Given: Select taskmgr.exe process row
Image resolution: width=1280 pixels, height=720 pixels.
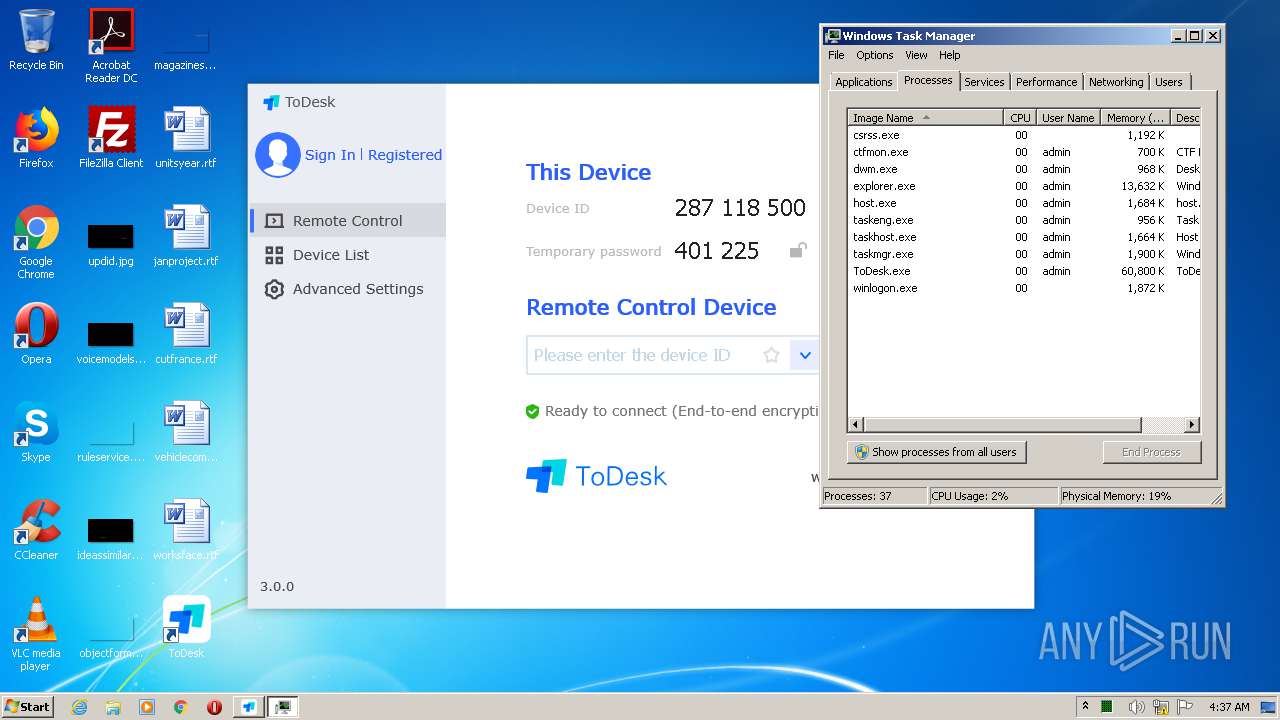Looking at the screenshot, I should pyautogui.click(x=1024, y=254).
